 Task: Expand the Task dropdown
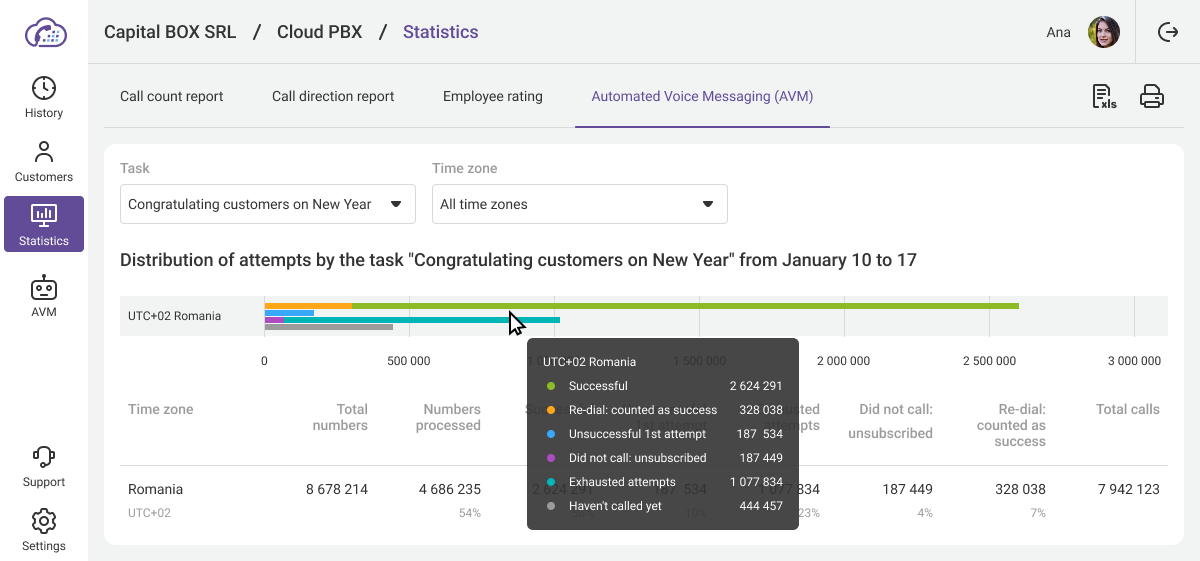pyautogui.click(x=268, y=204)
